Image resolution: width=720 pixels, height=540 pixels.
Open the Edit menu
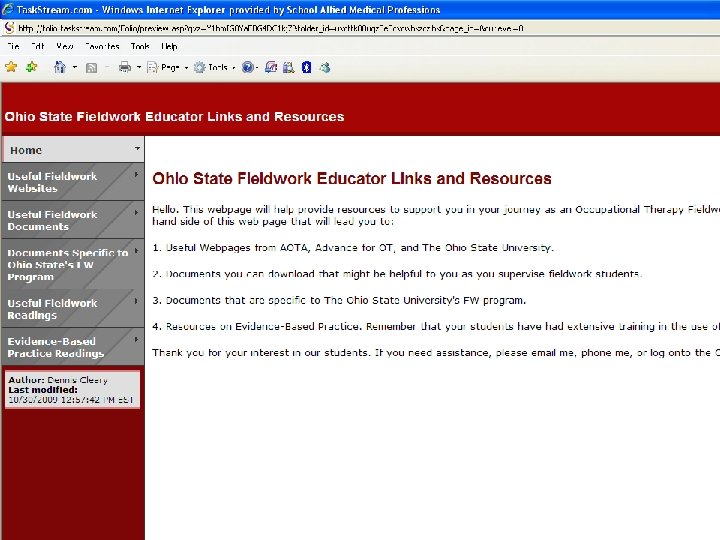(38, 46)
